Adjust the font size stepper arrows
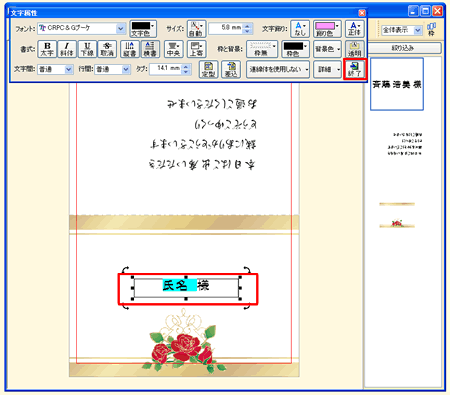This screenshot has width=450, height=395. coord(247,29)
